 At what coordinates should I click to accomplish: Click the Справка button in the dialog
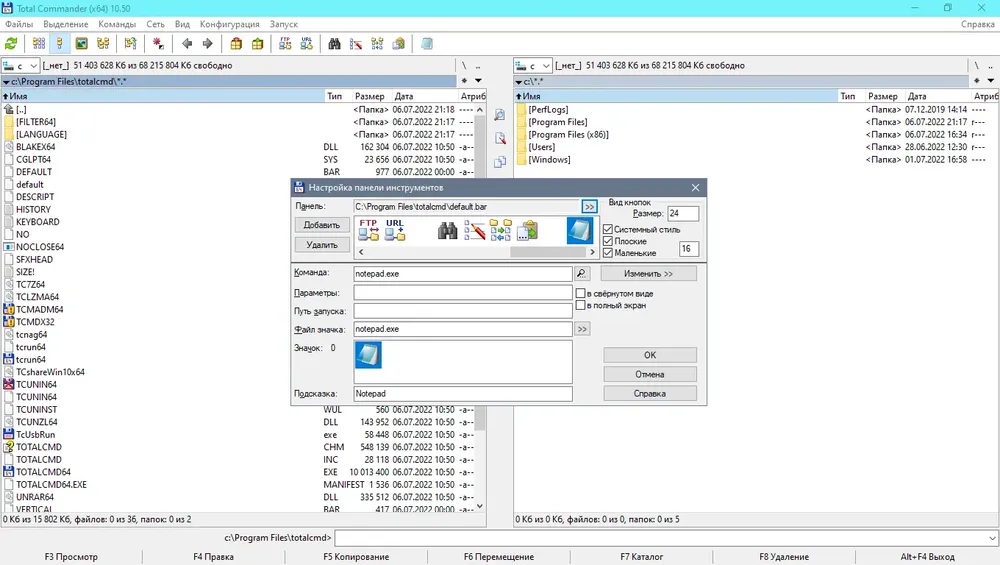tap(650, 393)
